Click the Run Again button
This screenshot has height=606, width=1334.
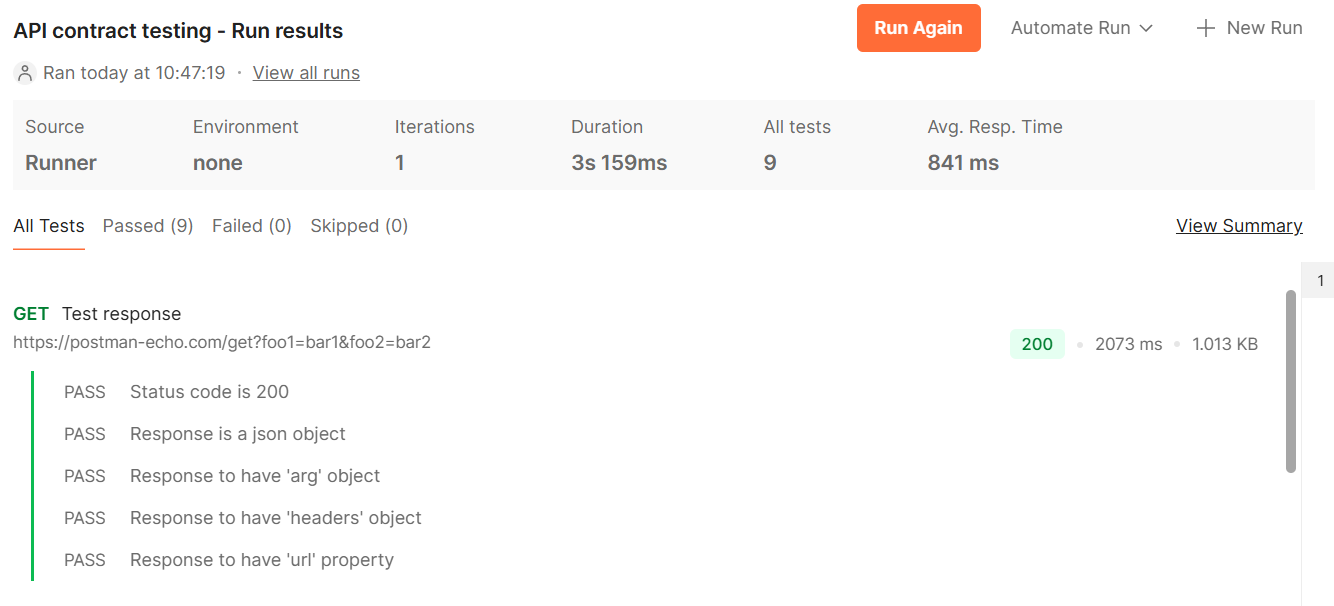(x=918, y=28)
